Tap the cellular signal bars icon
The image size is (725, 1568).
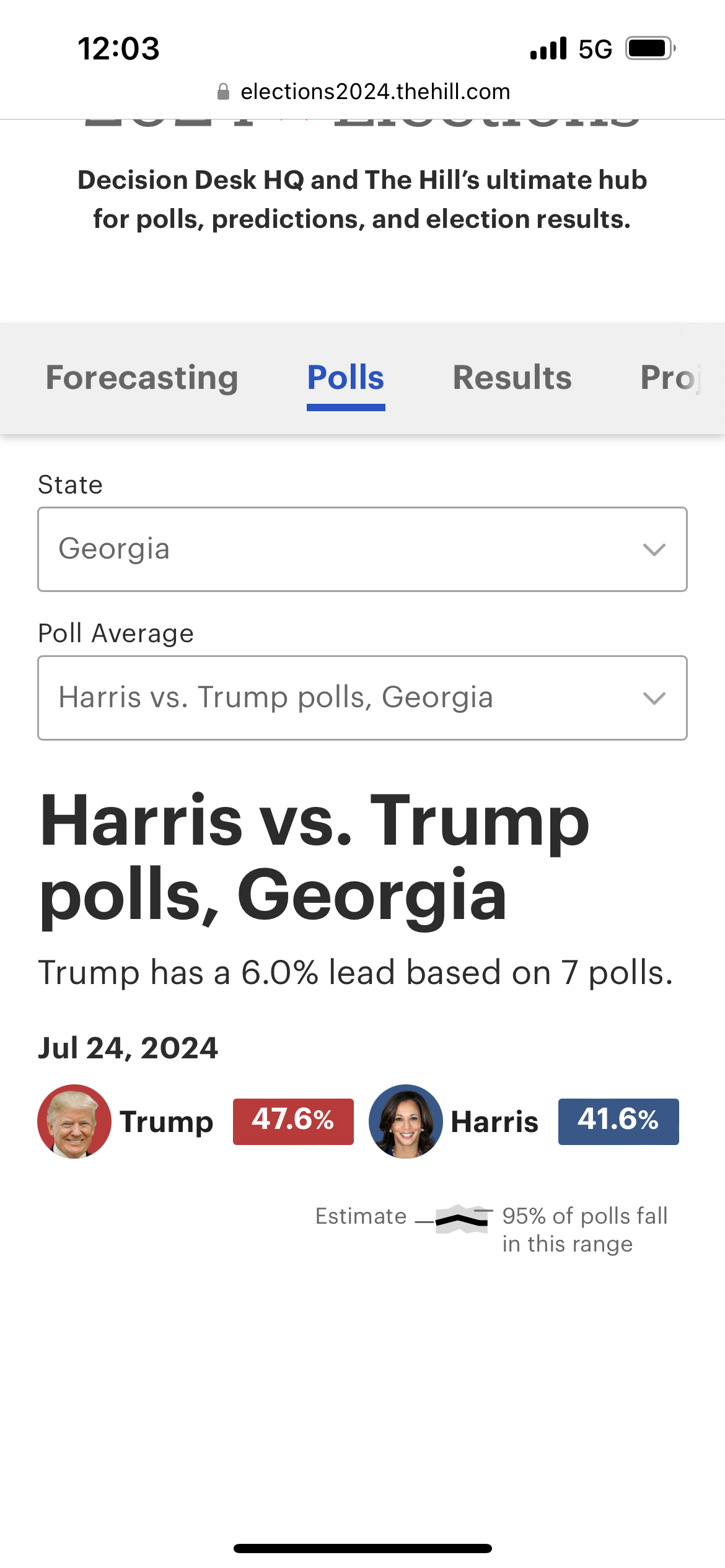(548, 48)
